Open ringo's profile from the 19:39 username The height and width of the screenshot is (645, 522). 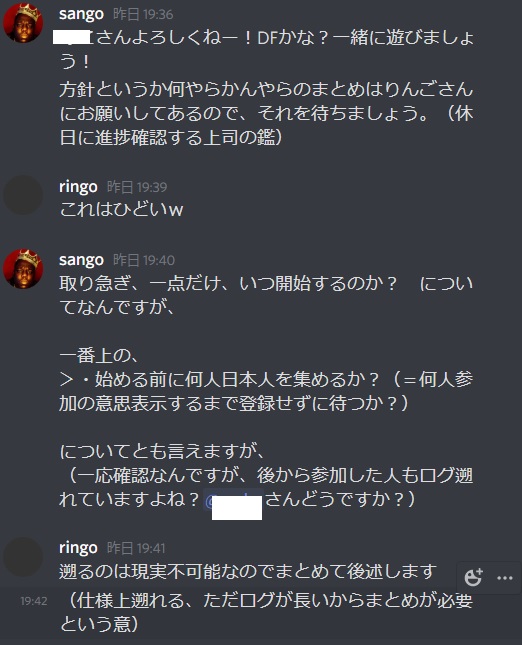tap(78, 187)
